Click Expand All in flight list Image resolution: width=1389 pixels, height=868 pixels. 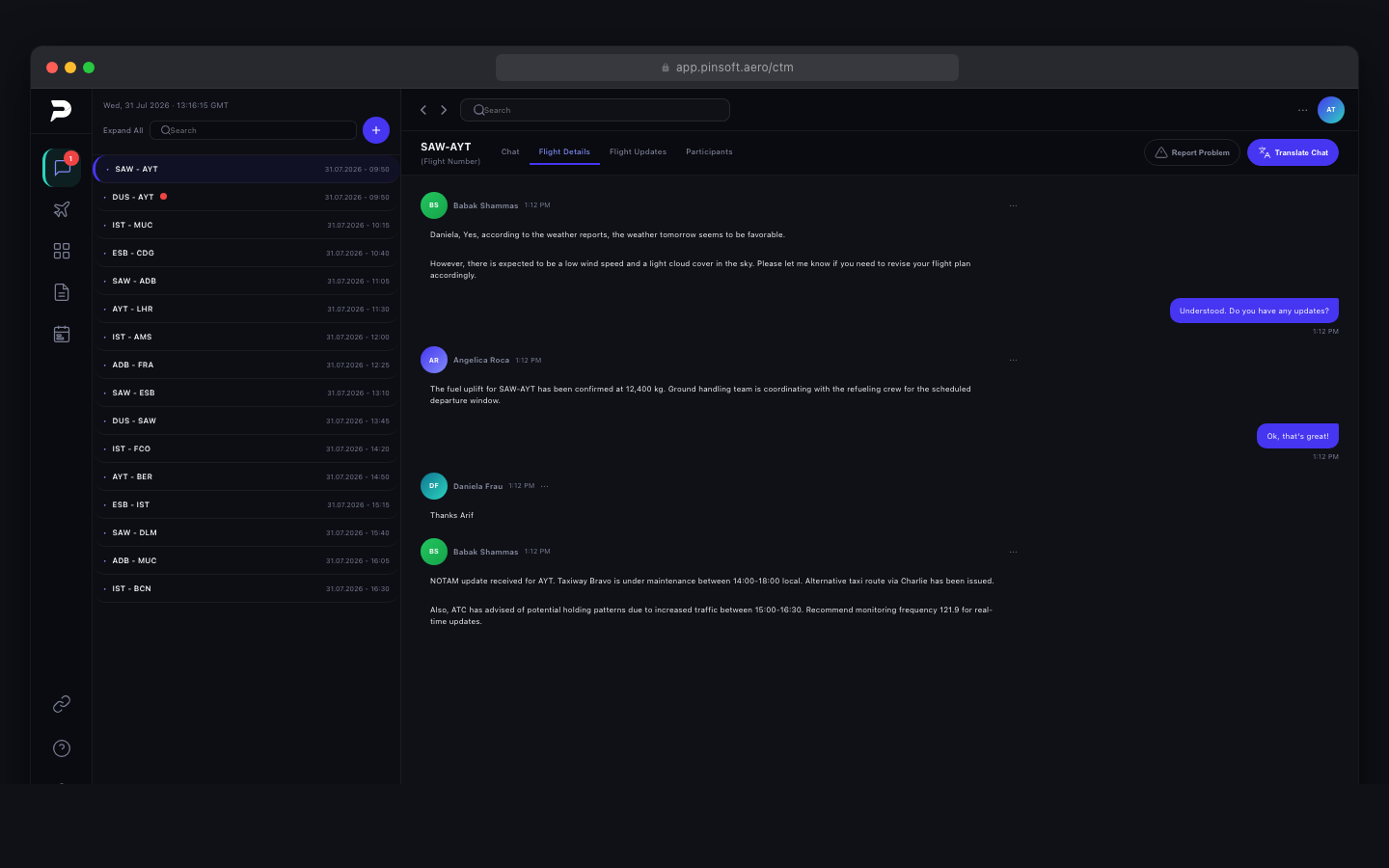[123, 130]
